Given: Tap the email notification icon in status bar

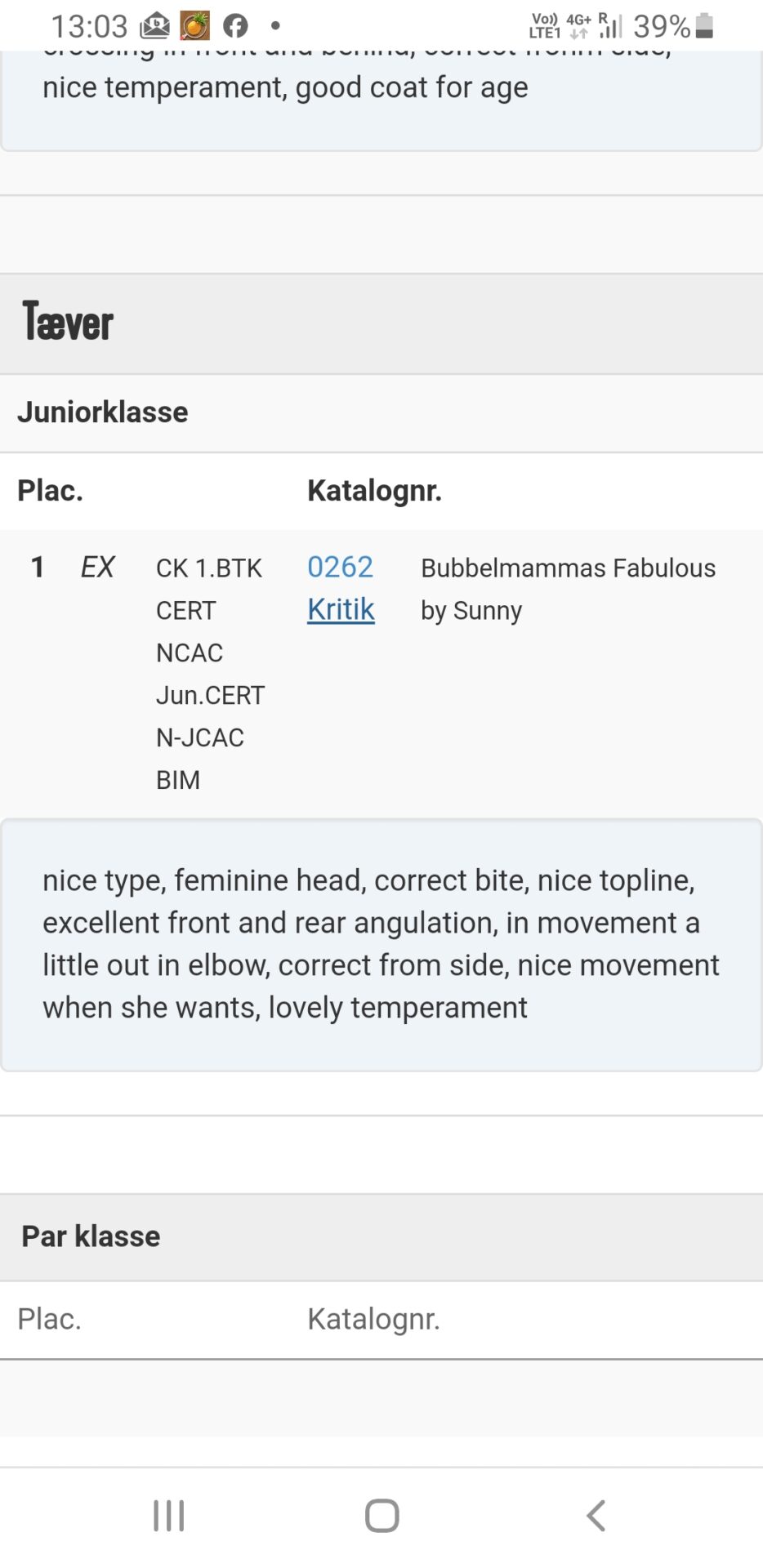Looking at the screenshot, I should point(154,26).
